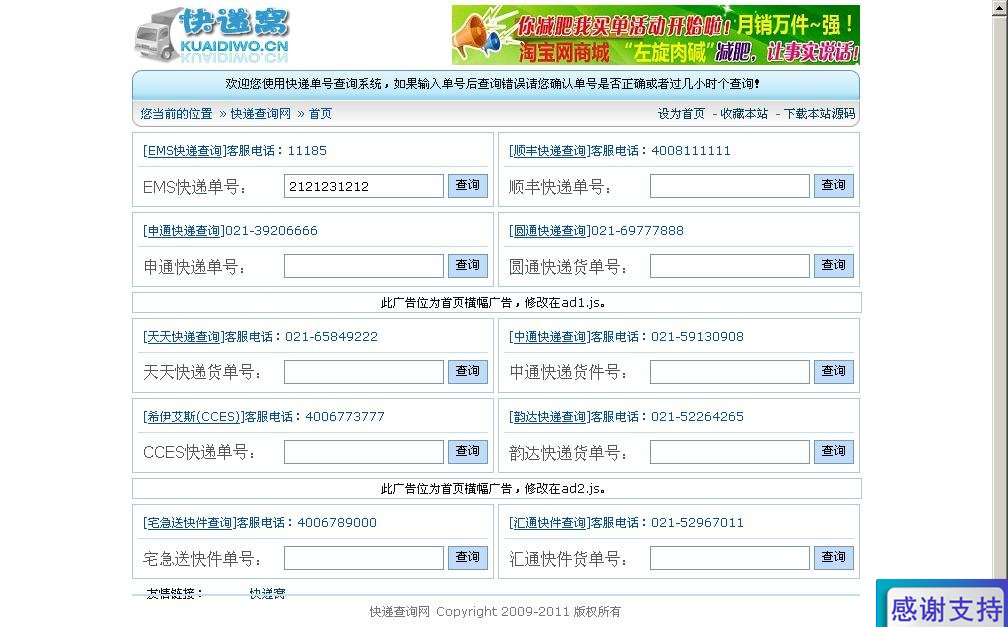Focus the 汇通快件货单号 input field
The width and height of the screenshot is (1008, 627).
point(730,558)
